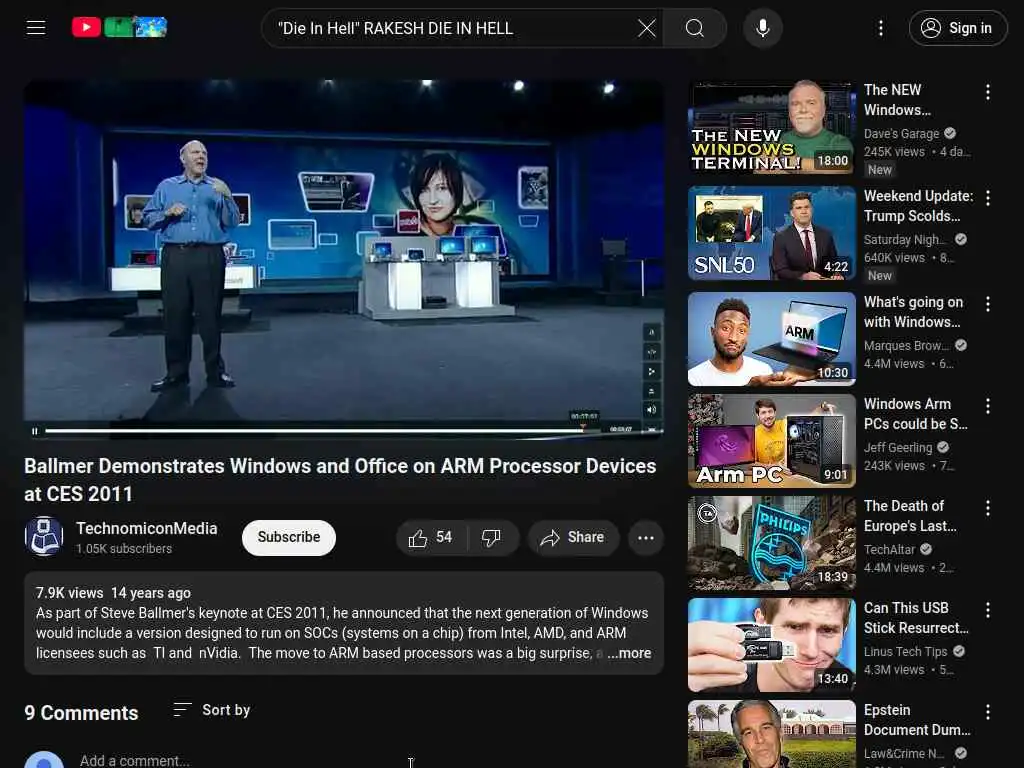Open The Death of Europe's Last thumbnail
The width and height of the screenshot is (1024, 768).
pos(771,543)
